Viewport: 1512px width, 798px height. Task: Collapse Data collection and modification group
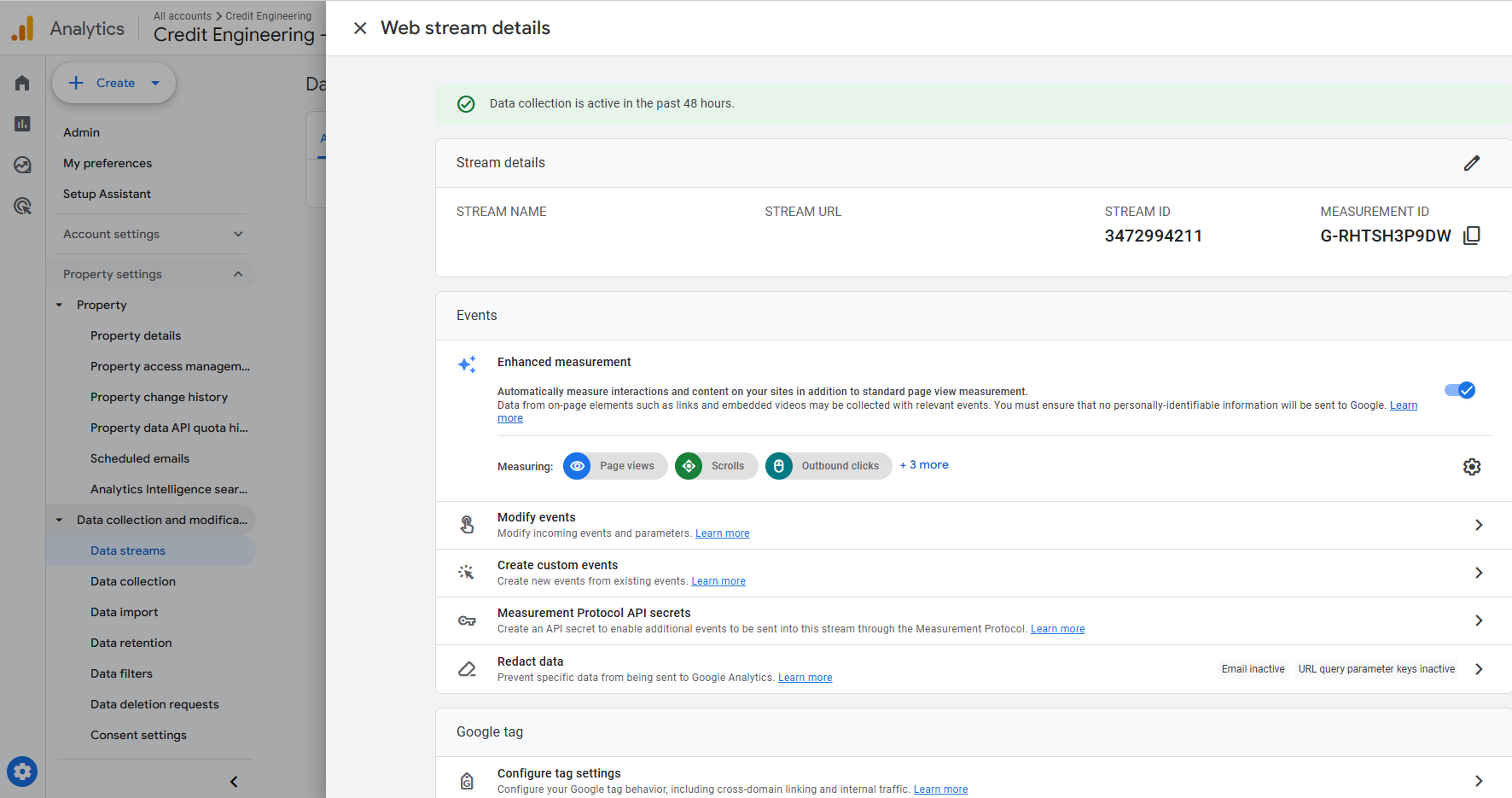click(x=59, y=520)
